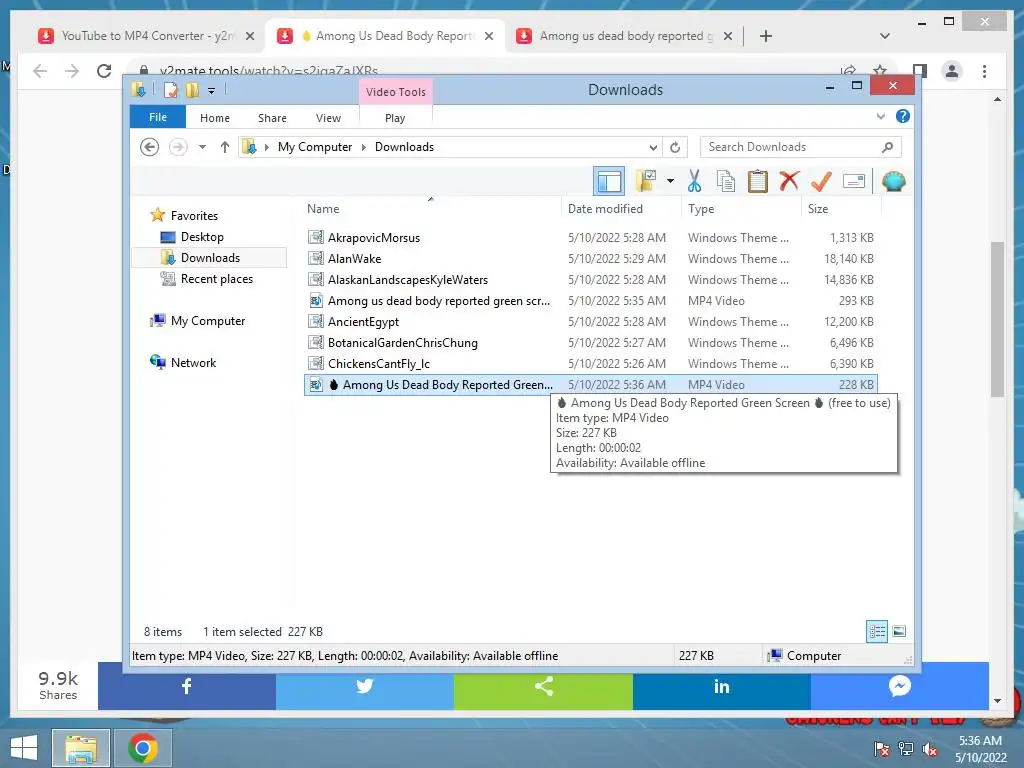Share on LinkedIn button

point(722,686)
